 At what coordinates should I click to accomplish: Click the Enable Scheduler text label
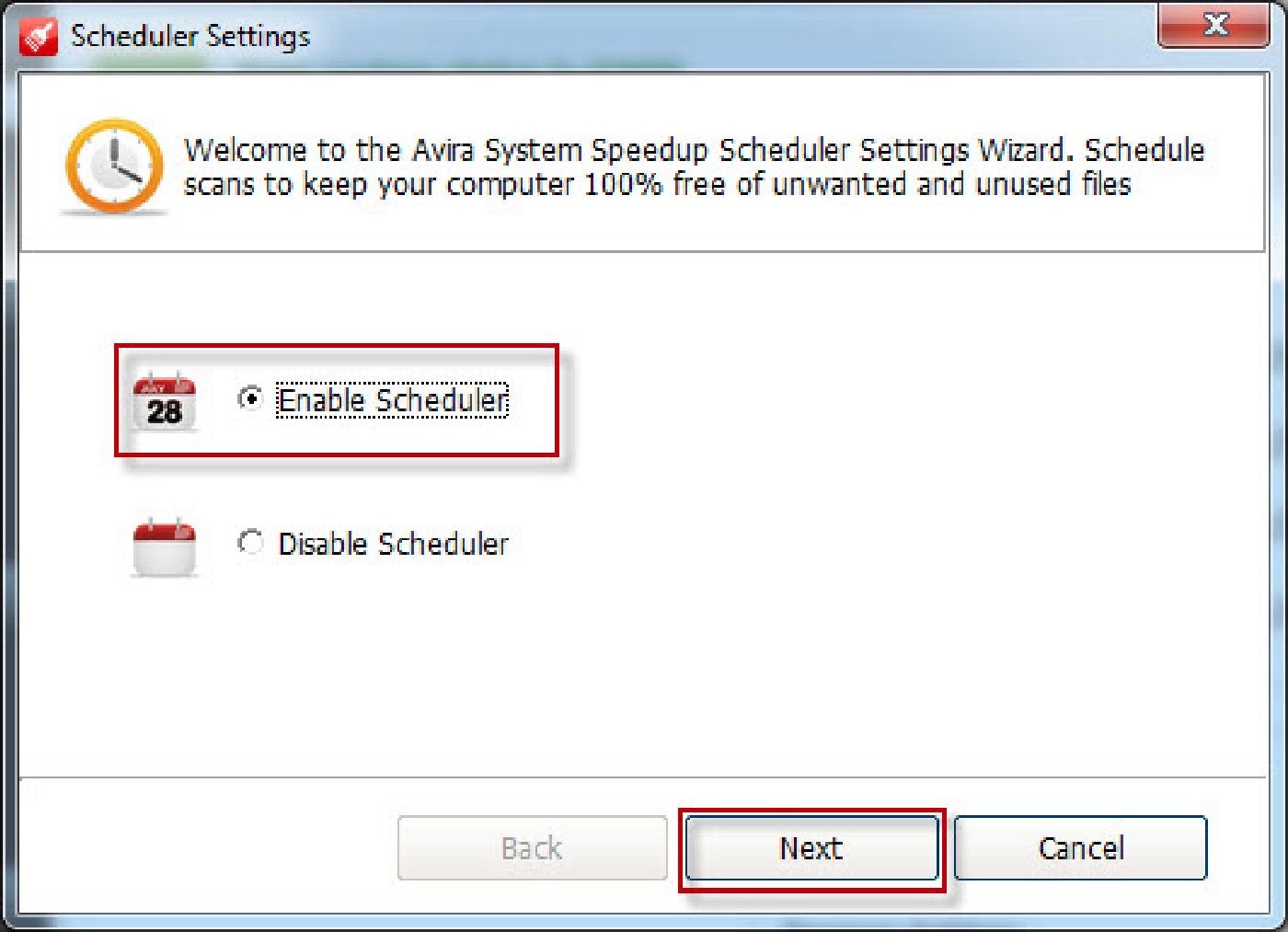392,400
